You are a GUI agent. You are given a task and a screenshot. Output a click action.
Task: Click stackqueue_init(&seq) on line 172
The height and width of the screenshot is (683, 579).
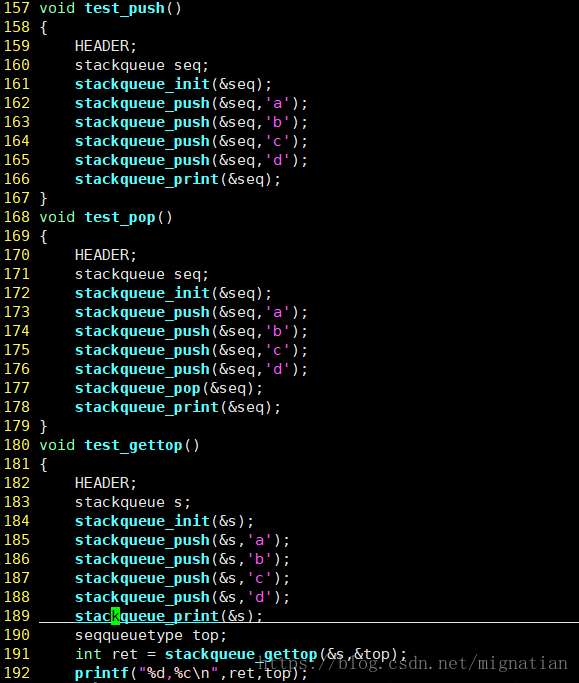tap(173, 293)
